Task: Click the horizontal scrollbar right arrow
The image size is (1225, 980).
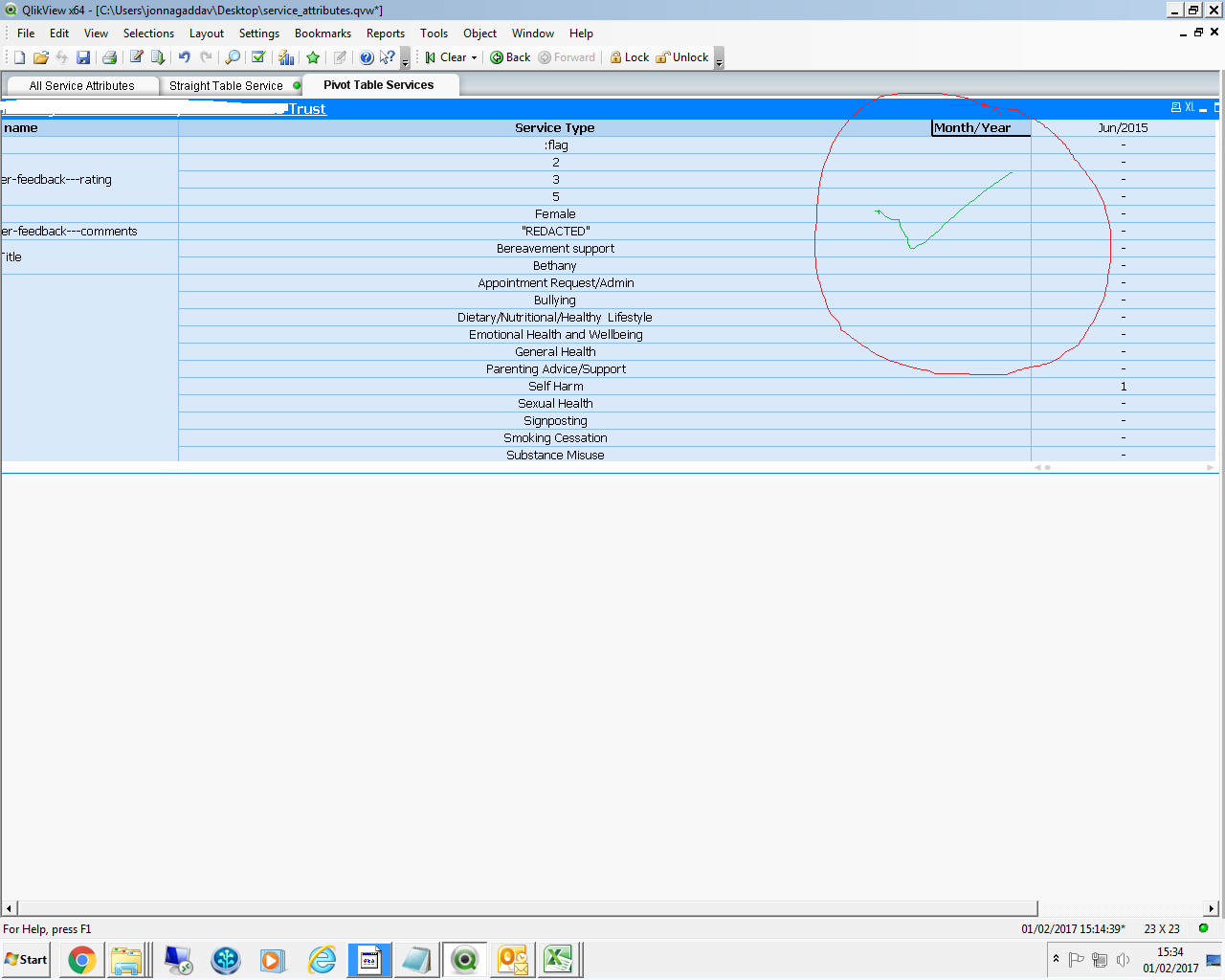Action: pos(1211,908)
